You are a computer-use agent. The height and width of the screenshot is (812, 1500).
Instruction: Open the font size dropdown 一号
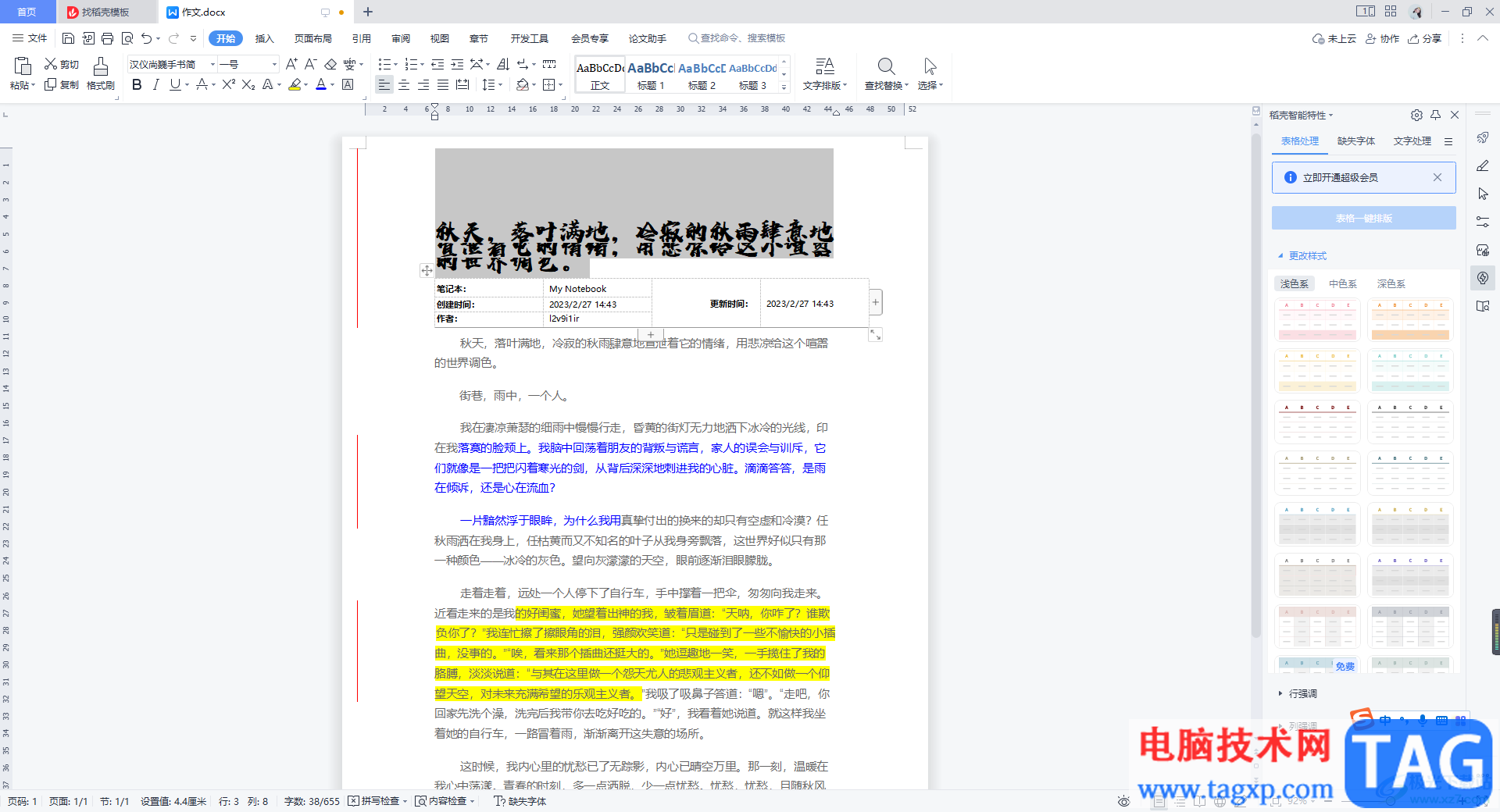click(274, 64)
